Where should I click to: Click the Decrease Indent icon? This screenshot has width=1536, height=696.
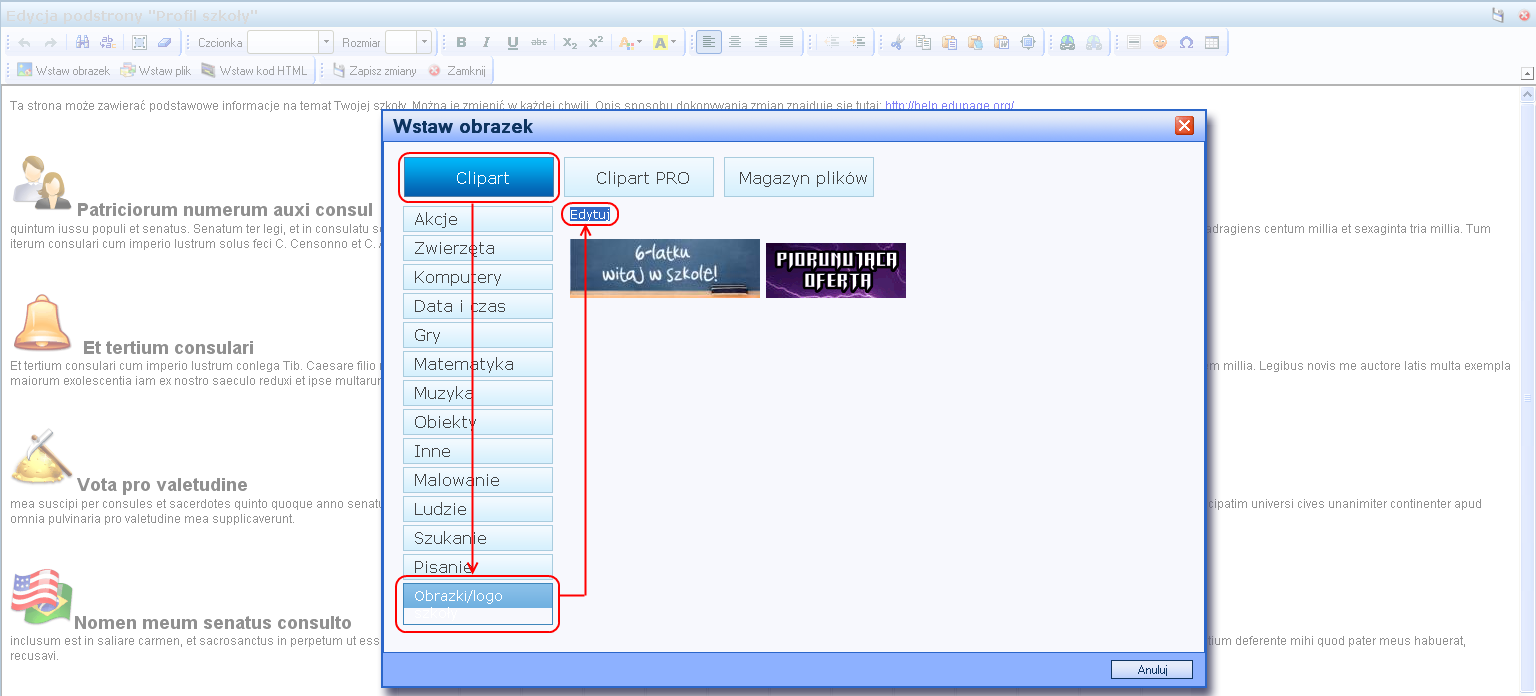tap(832, 42)
